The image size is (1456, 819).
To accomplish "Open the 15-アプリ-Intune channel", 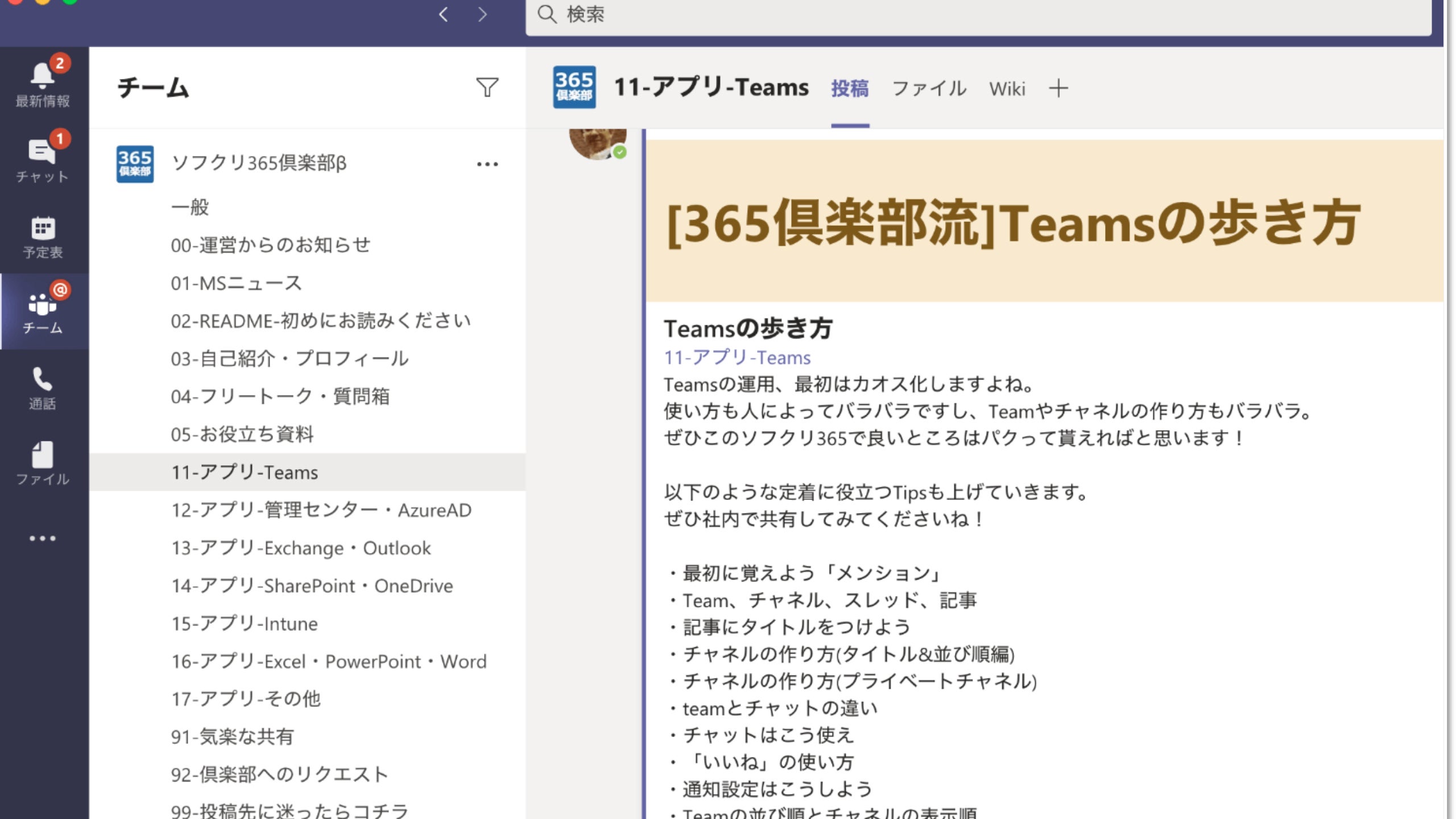I will (x=245, y=624).
